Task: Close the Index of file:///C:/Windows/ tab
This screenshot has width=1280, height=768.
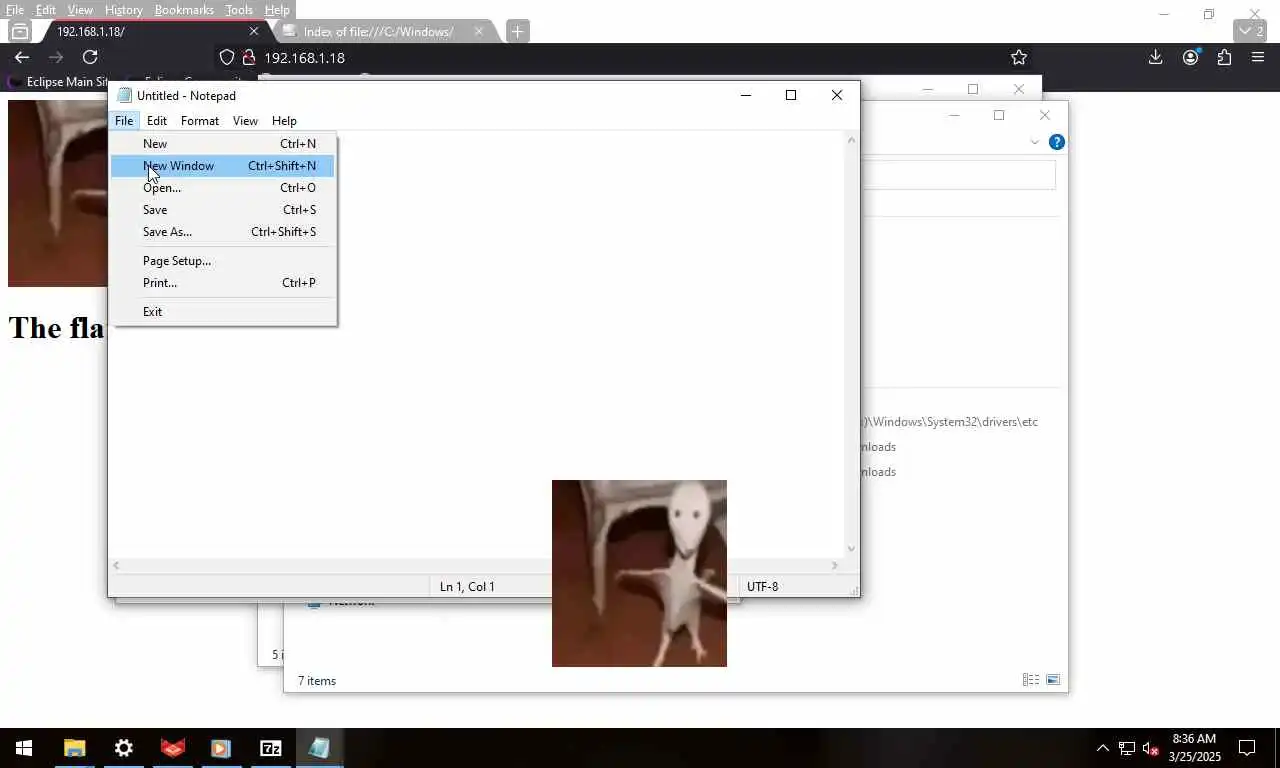Action: pos(478,32)
